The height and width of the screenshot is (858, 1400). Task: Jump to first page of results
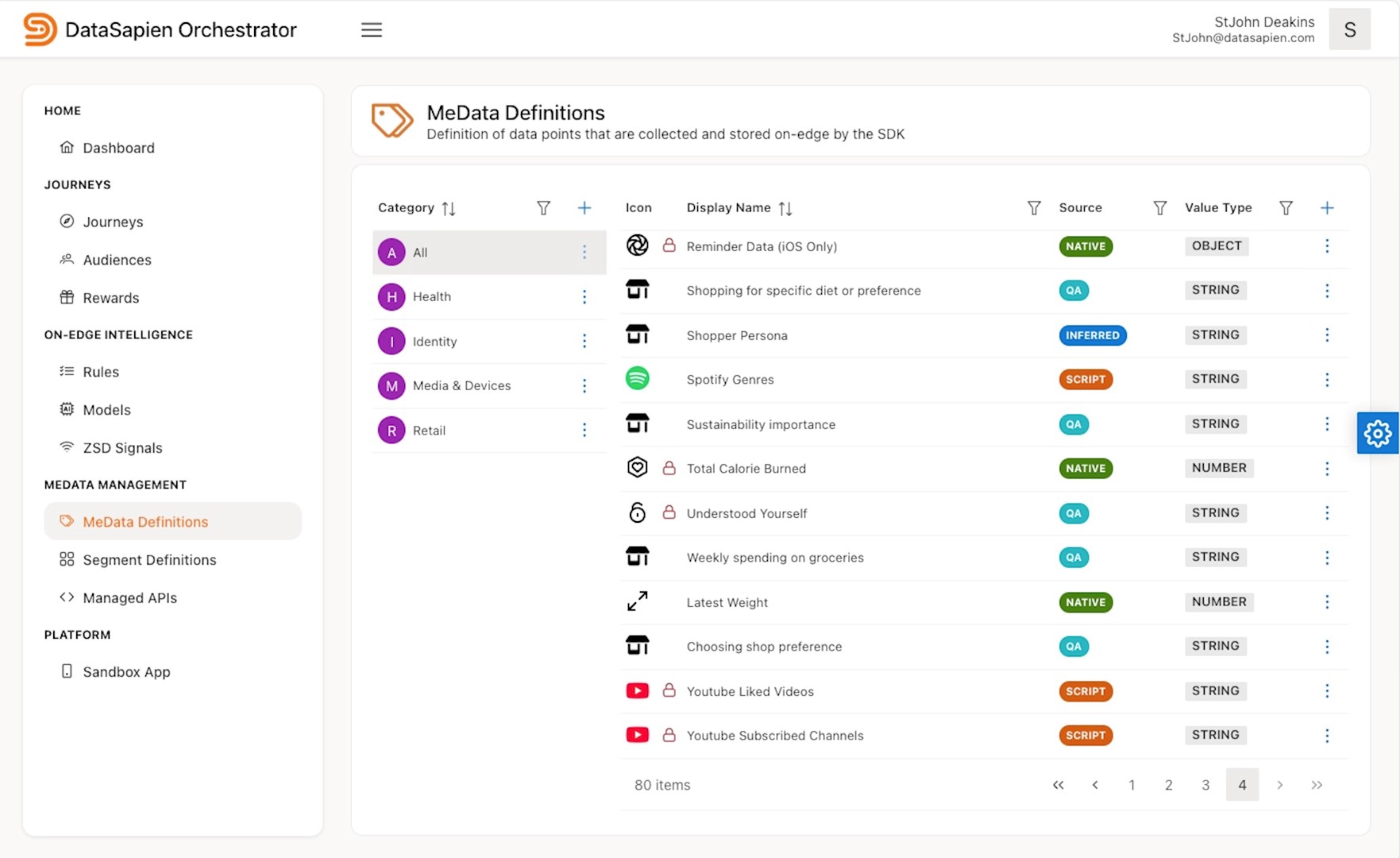[1058, 785]
